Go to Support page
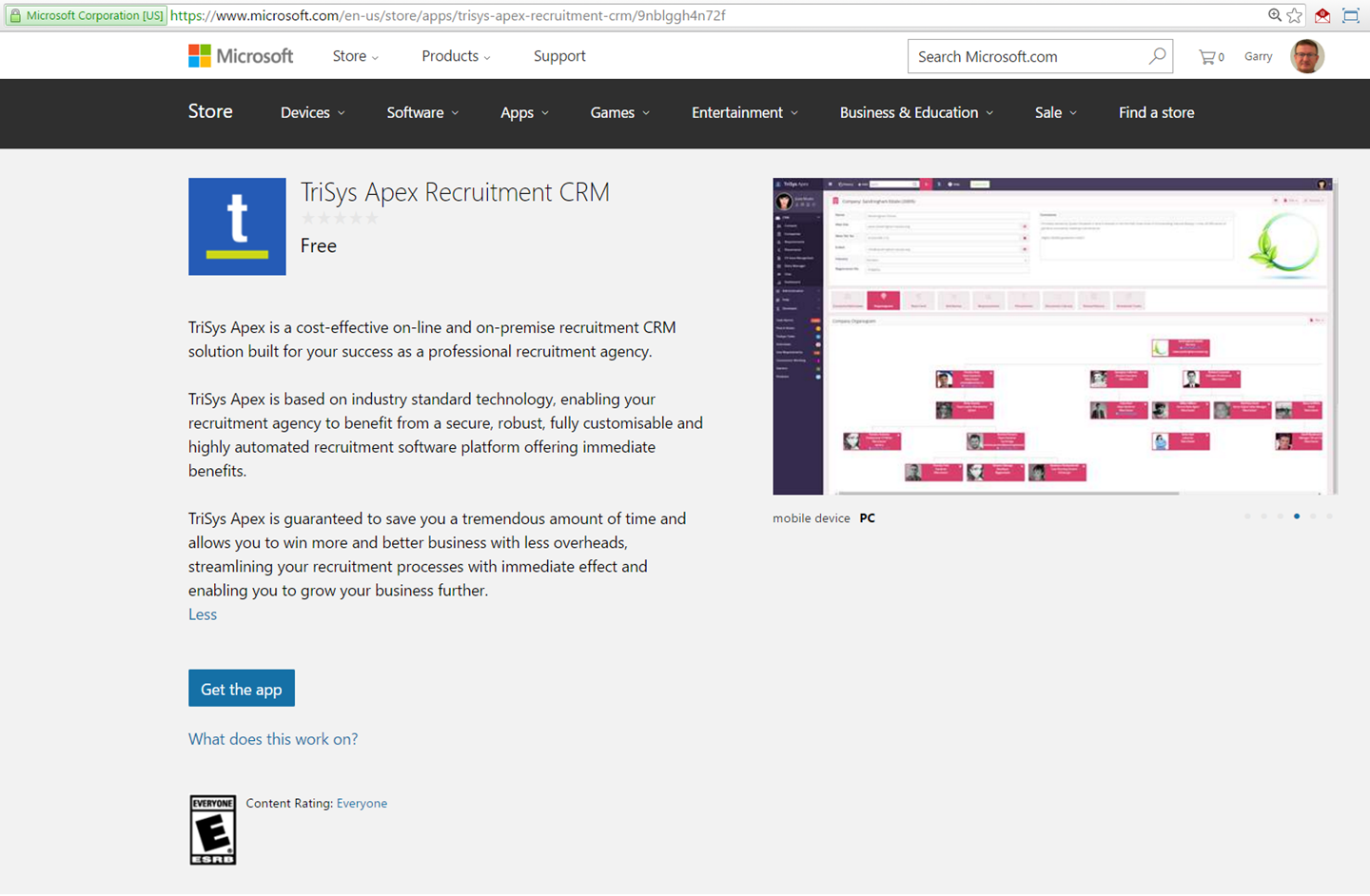Viewport: 1370px width, 896px height. (559, 56)
